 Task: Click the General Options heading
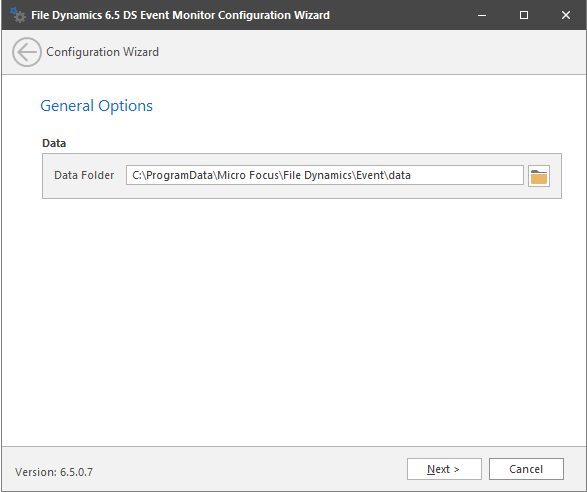(97, 106)
